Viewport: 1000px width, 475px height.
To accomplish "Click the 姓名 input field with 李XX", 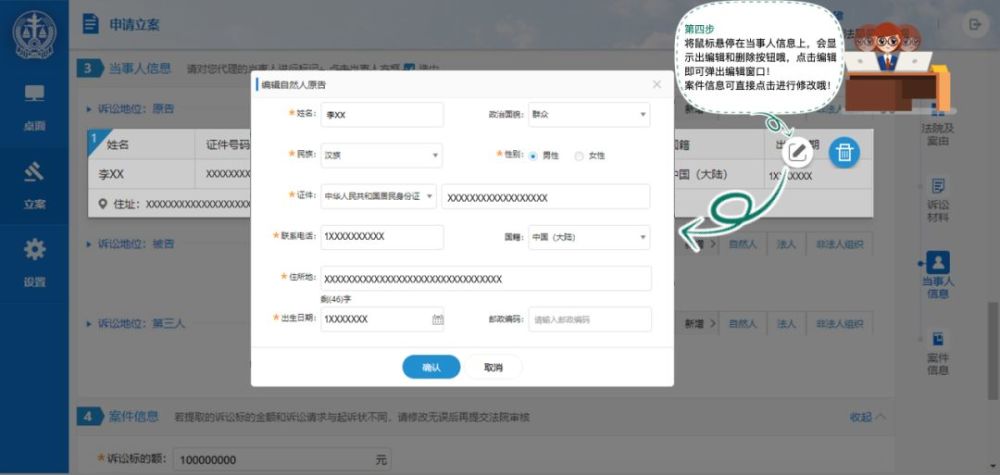I will point(382,115).
